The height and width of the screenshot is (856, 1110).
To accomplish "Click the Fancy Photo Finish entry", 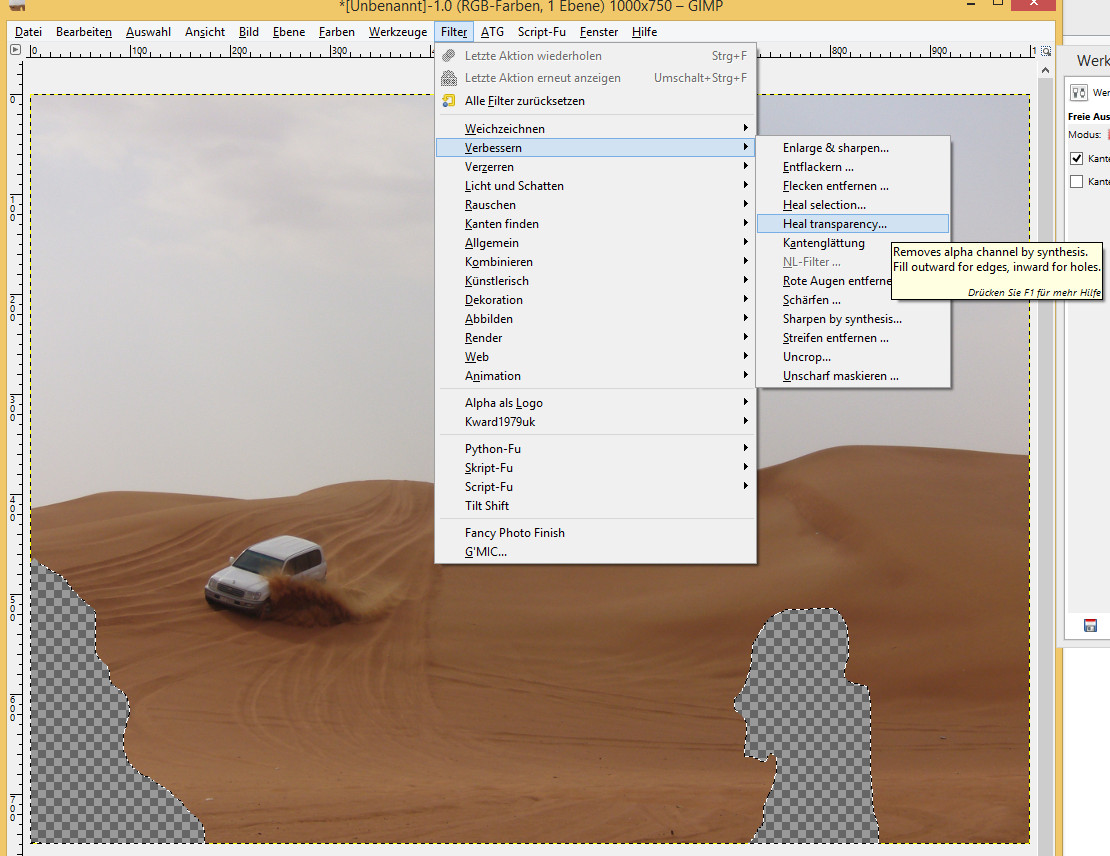I will (x=514, y=533).
